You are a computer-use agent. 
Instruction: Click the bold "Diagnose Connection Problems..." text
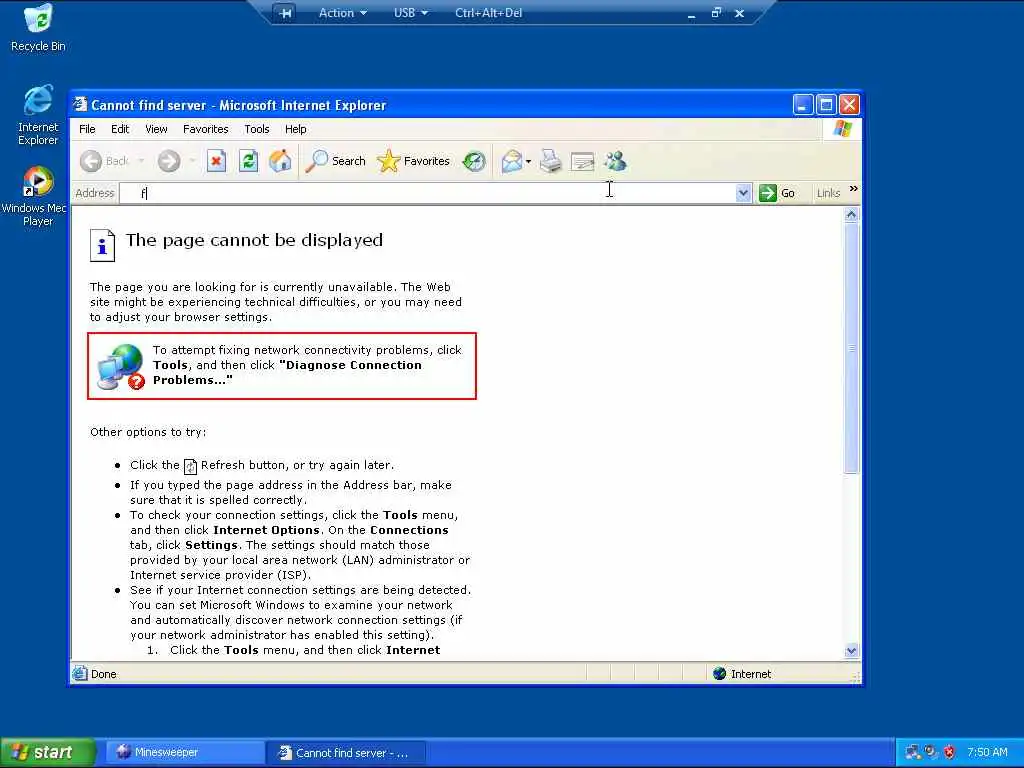click(x=287, y=372)
